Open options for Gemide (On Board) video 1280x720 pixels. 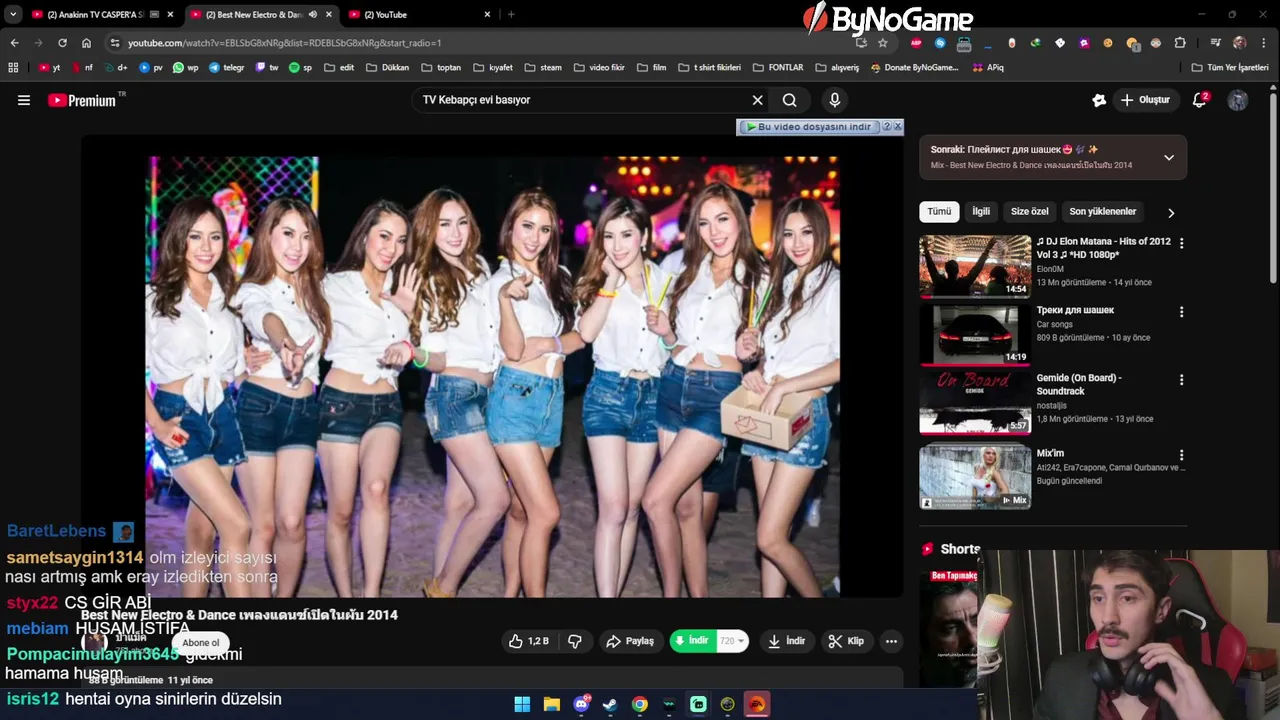coord(1181,380)
